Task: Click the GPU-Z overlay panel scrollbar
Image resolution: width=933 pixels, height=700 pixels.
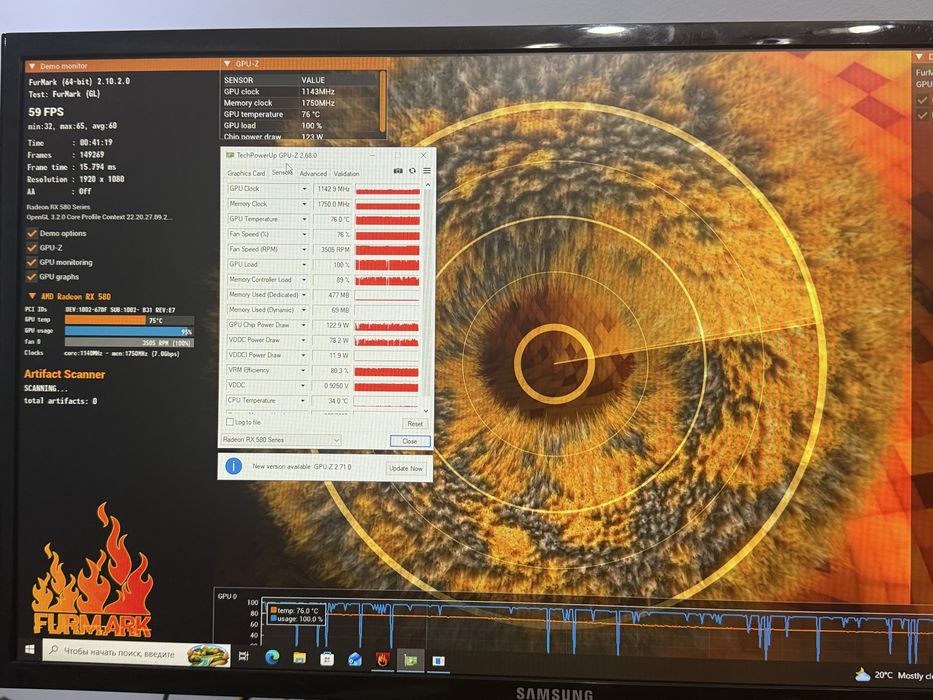Action: [x=383, y=101]
